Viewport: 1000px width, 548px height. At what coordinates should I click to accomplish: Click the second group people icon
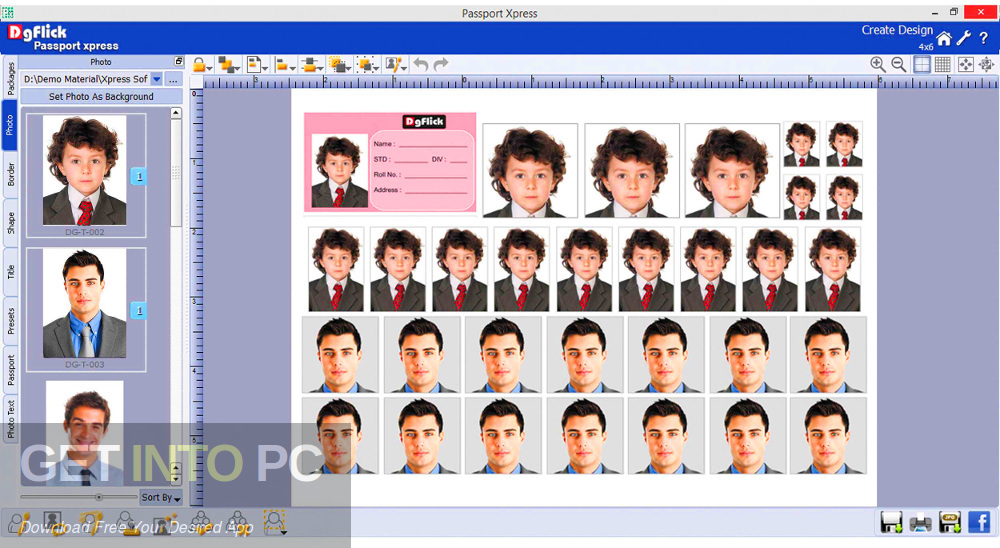237,522
